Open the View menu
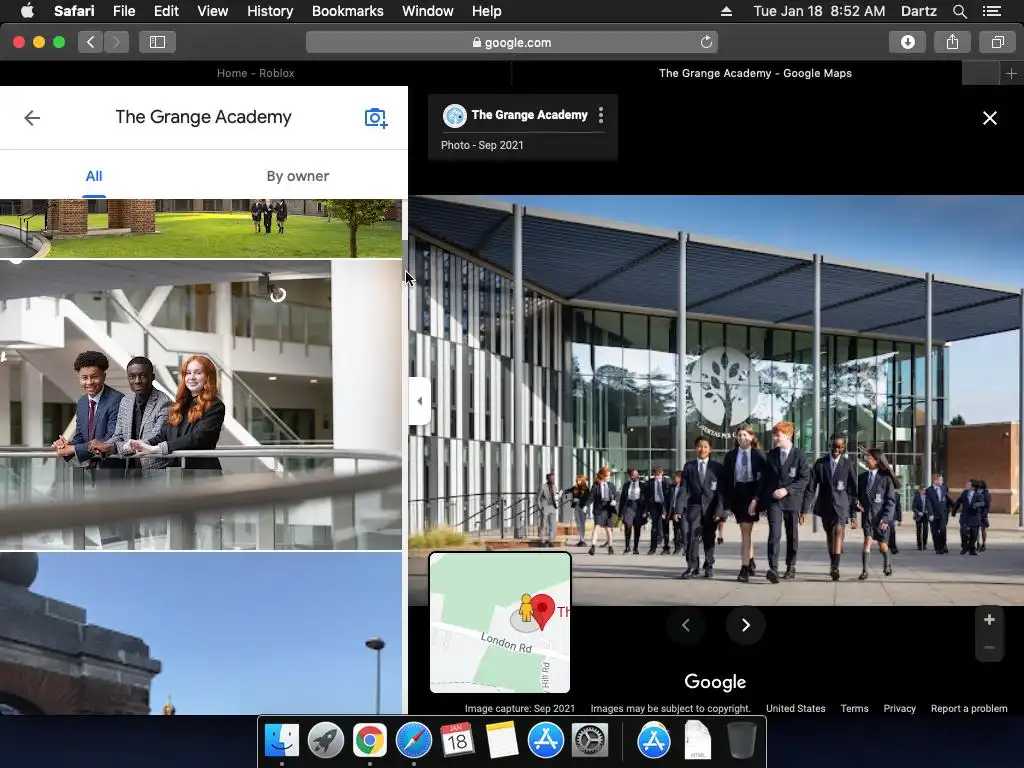Viewport: 1024px width, 768px height. 212,11
